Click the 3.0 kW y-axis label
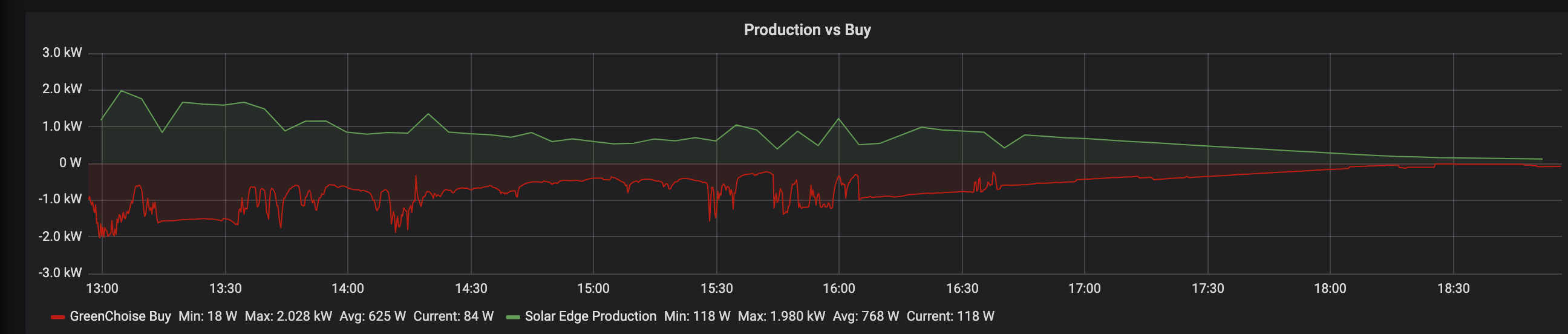Image resolution: width=1568 pixels, height=334 pixels. point(62,53)
